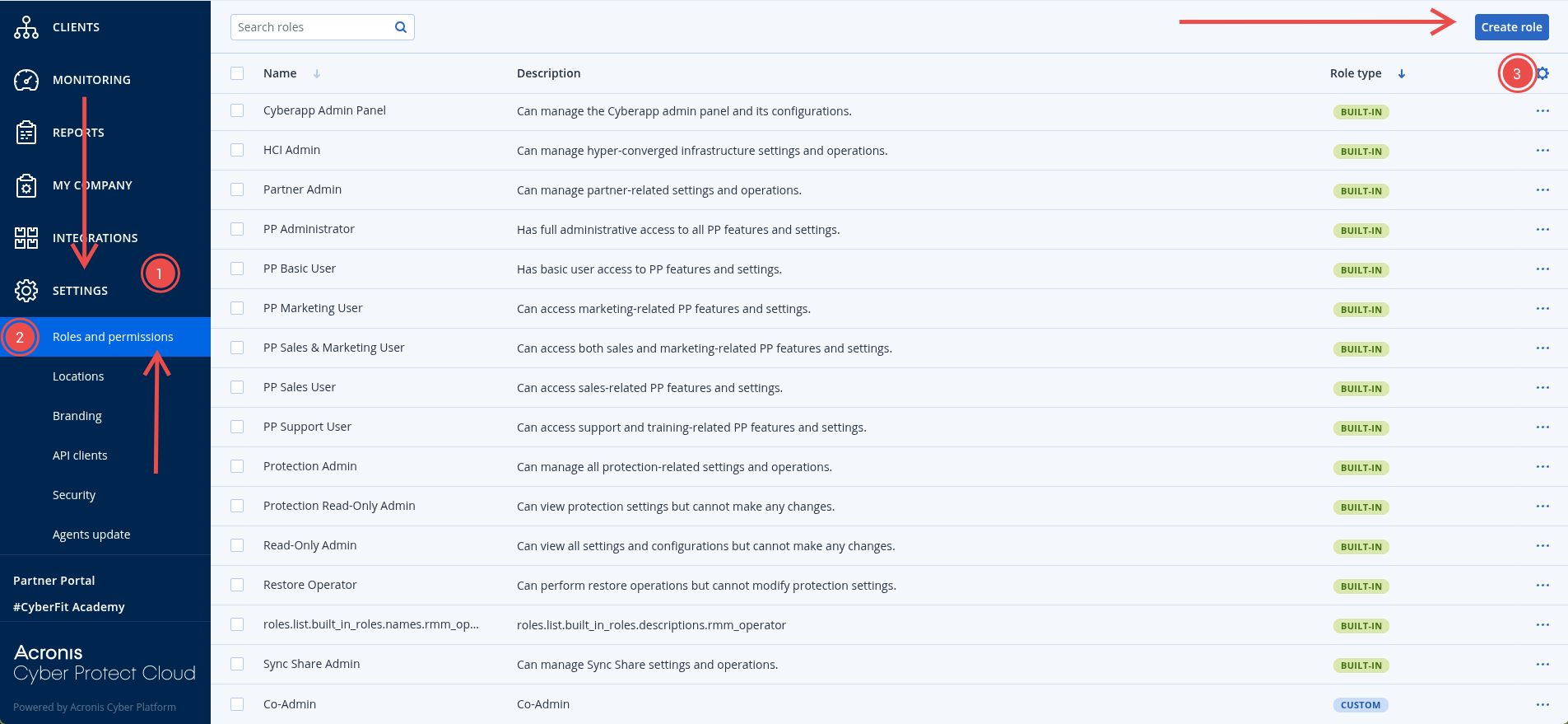Select the Monitoring sidebar icon
Screen dimensions: 1568x724
coord(26,79)
